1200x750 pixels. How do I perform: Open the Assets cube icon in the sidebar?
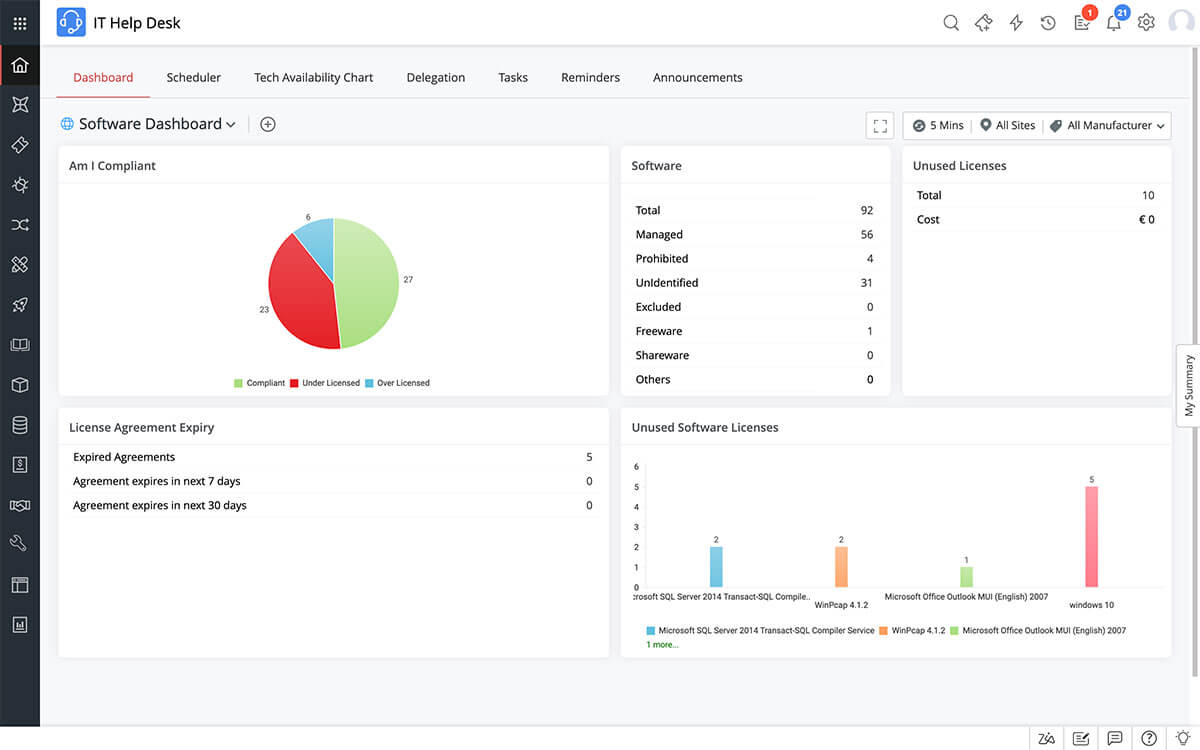pos(20,384)
